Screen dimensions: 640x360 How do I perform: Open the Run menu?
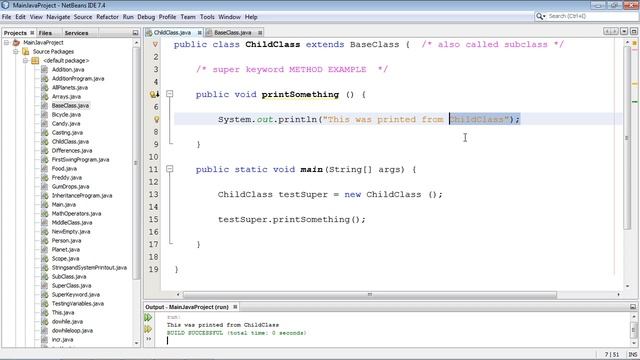(128, 17)
